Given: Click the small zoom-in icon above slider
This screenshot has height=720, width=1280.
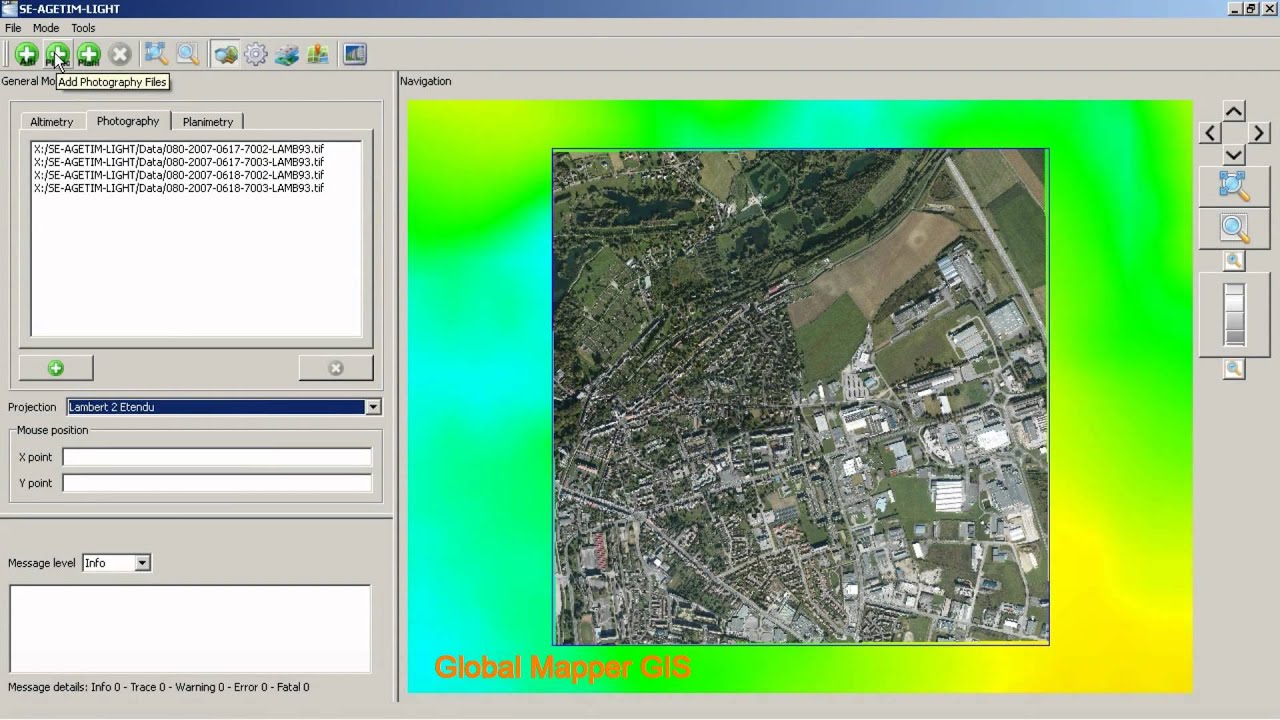Looking at the screenshot, I should click(x=1234, y=261).
